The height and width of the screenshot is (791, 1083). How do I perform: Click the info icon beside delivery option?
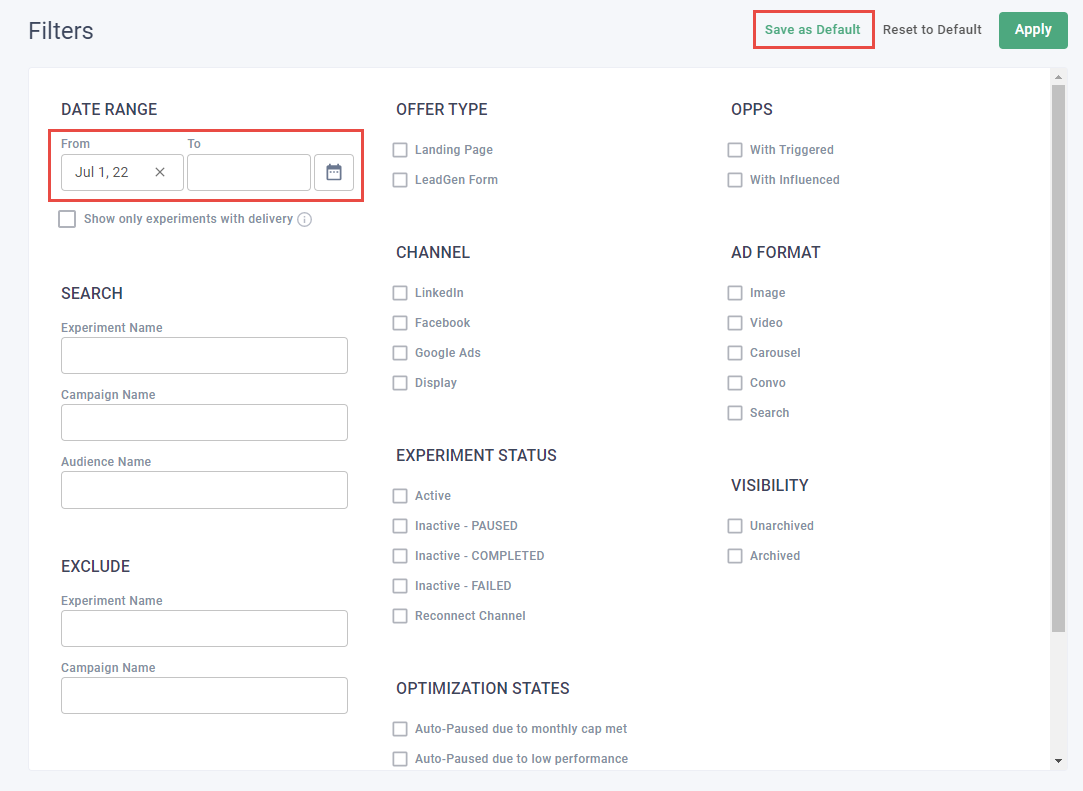(x=305, y=220)
